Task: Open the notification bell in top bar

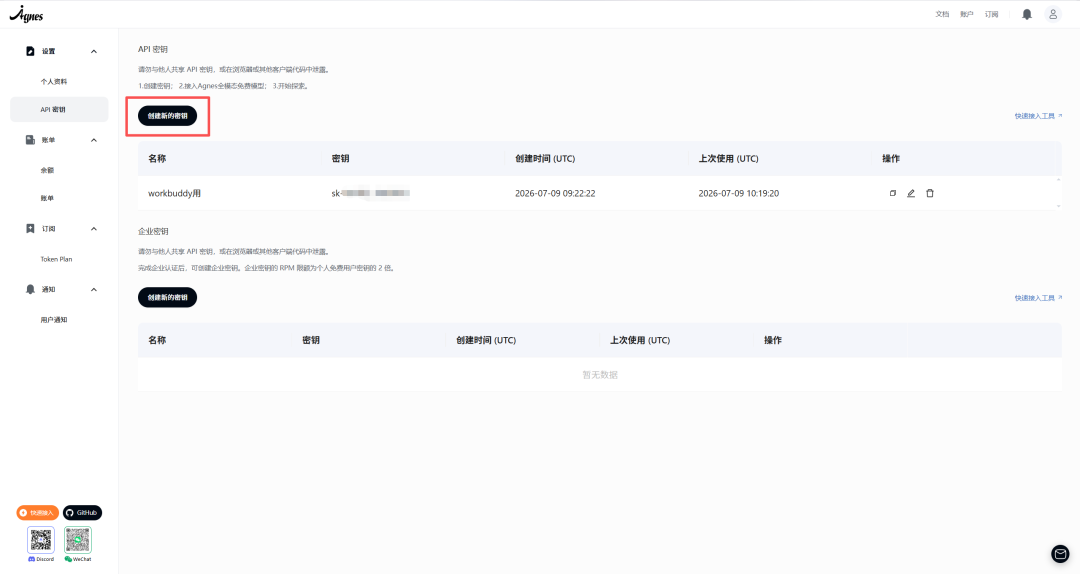Action: click(x=1026, y=14)
